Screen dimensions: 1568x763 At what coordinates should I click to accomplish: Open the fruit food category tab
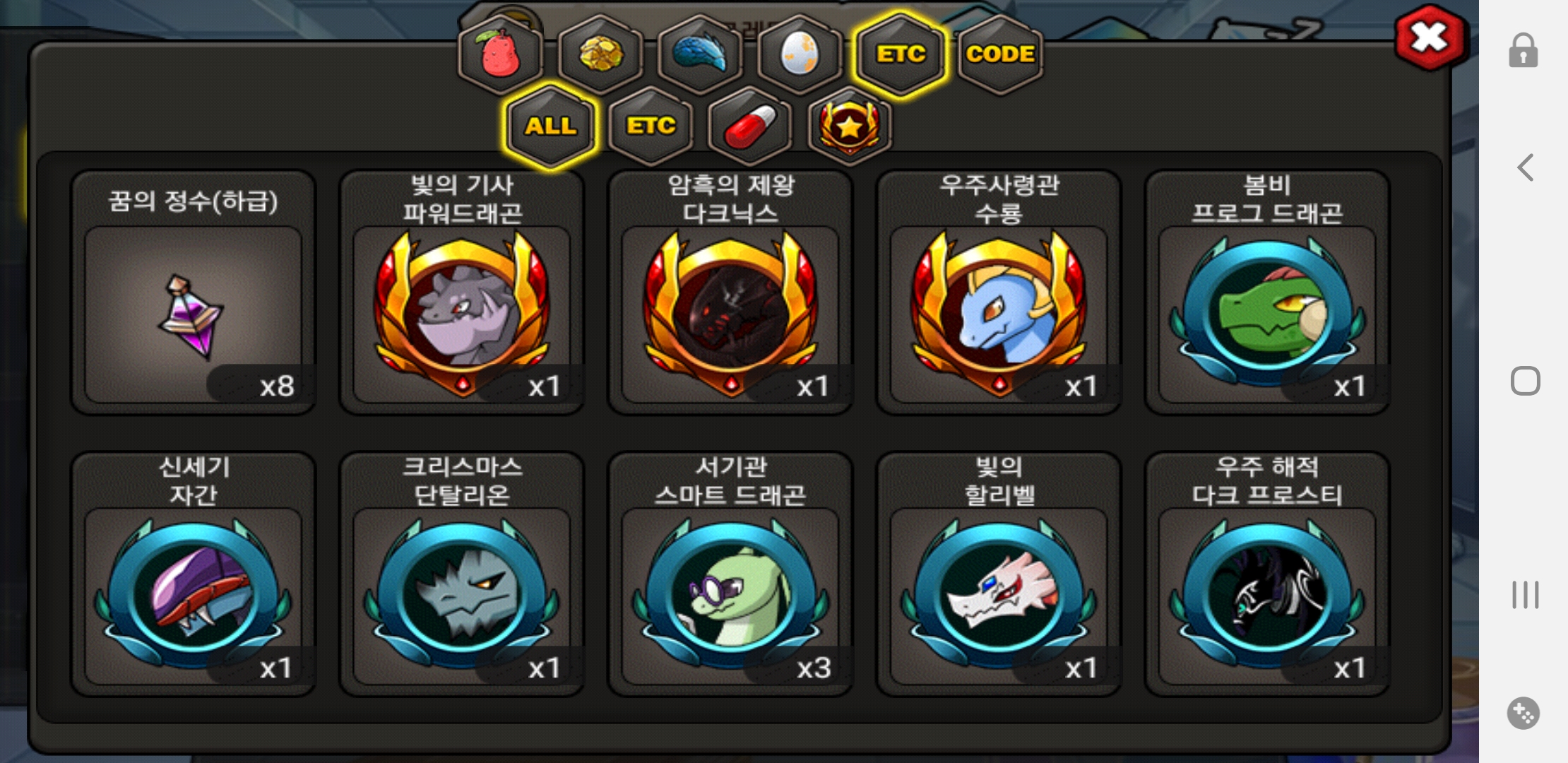(x=500, y=54)
